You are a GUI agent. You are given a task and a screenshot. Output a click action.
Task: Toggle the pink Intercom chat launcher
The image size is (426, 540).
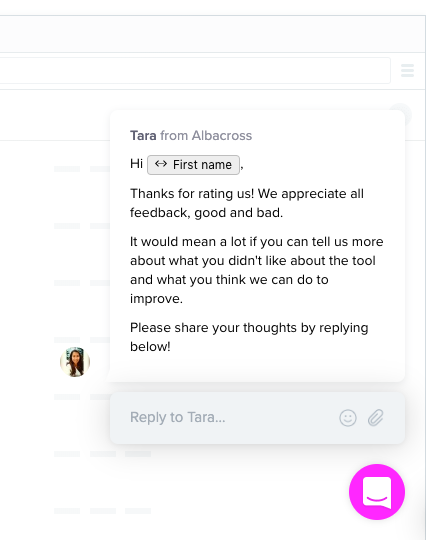coord(377,491)
